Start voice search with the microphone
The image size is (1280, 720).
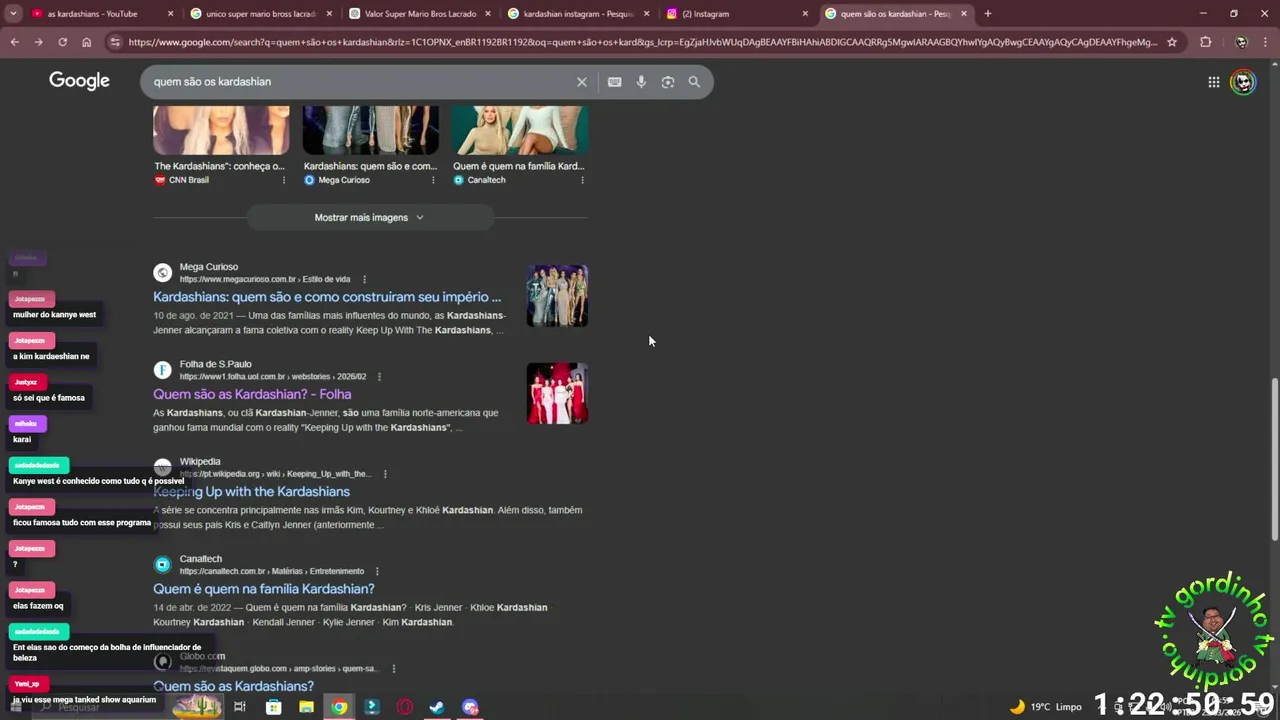641,82
